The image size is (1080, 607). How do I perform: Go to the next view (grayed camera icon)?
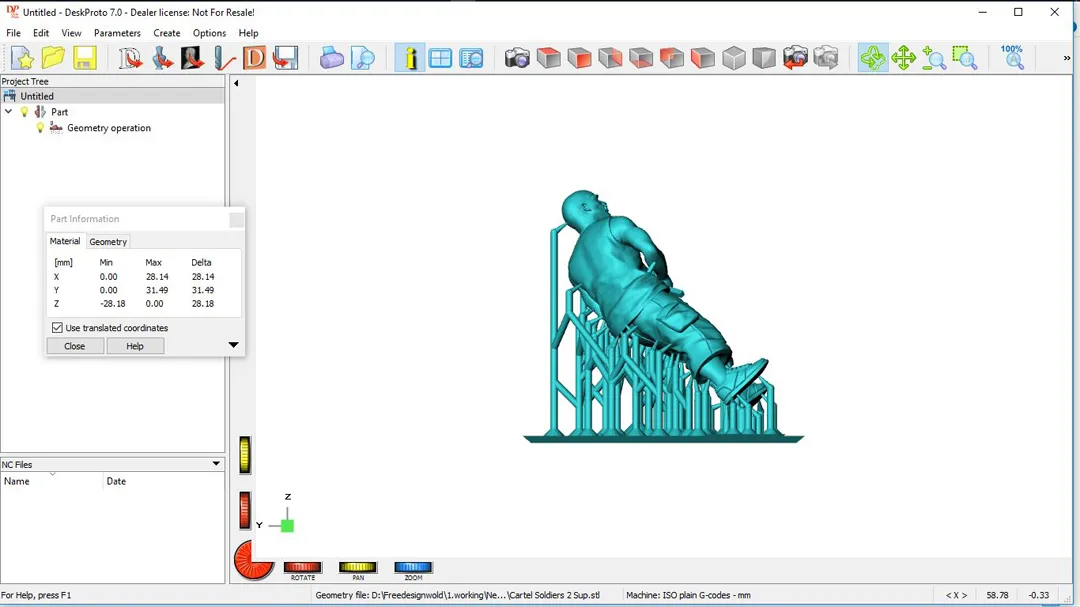point(826,59)
